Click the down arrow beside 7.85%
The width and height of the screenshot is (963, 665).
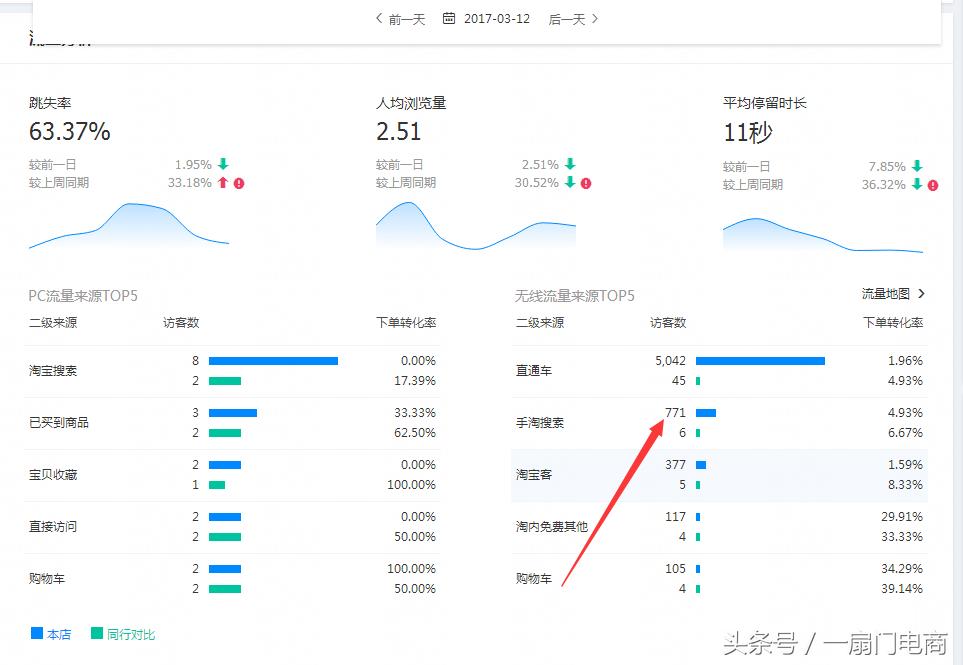[x=916, y=164]
